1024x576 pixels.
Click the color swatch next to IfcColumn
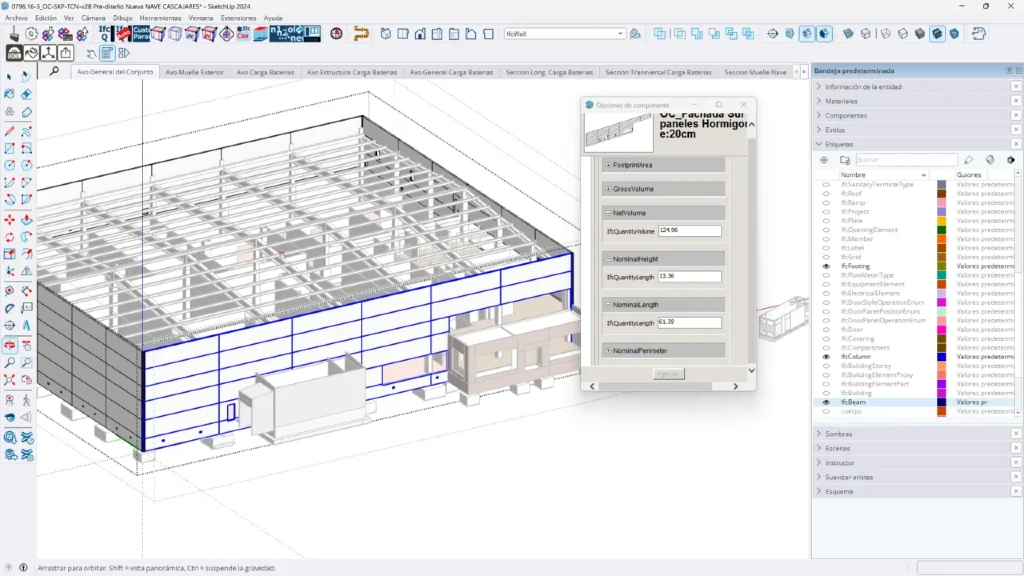point(941,356)
